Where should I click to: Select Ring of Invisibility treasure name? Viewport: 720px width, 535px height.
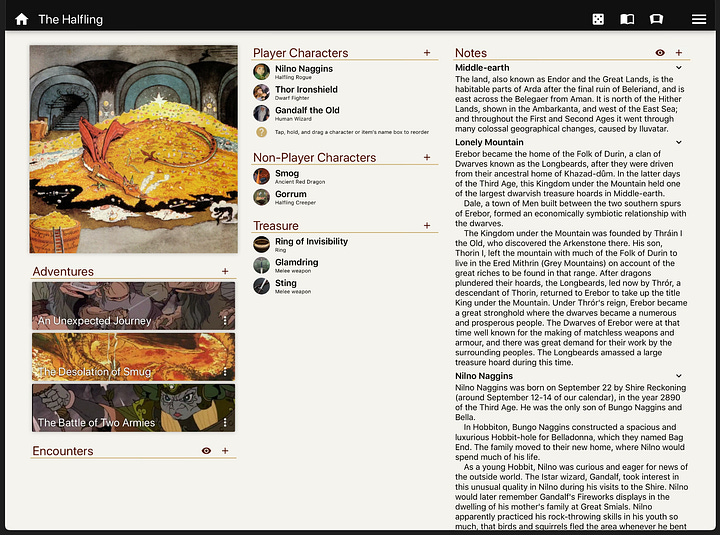tap(311, 241)
